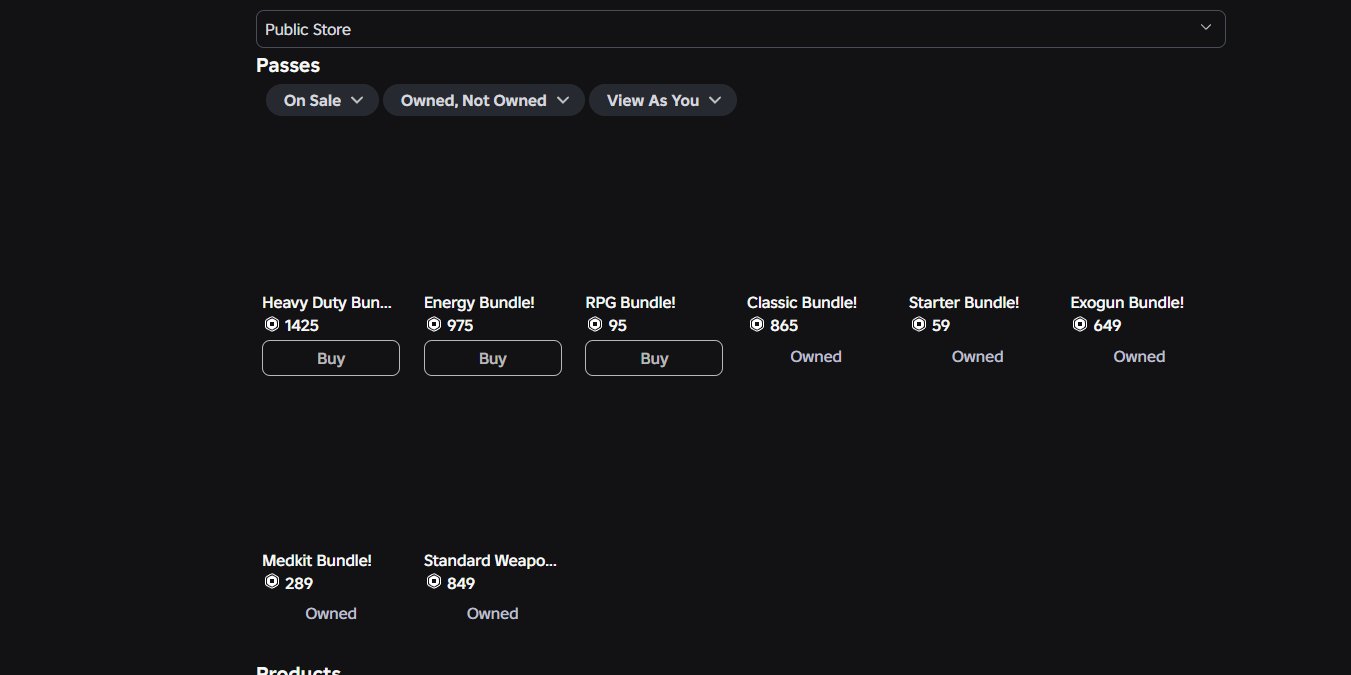This screenshot has width=1351, height=675.
Task: Open the Standard Weapon pass title
Action: 490,560
